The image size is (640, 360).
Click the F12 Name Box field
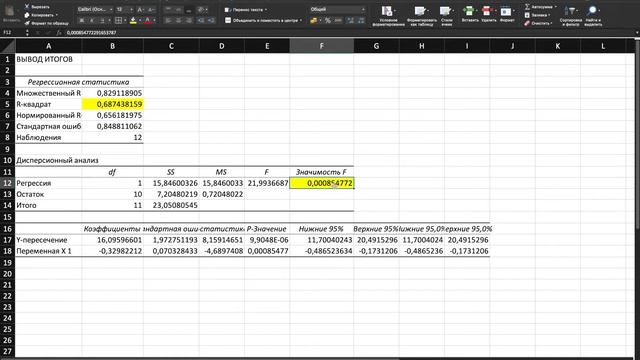12,33
